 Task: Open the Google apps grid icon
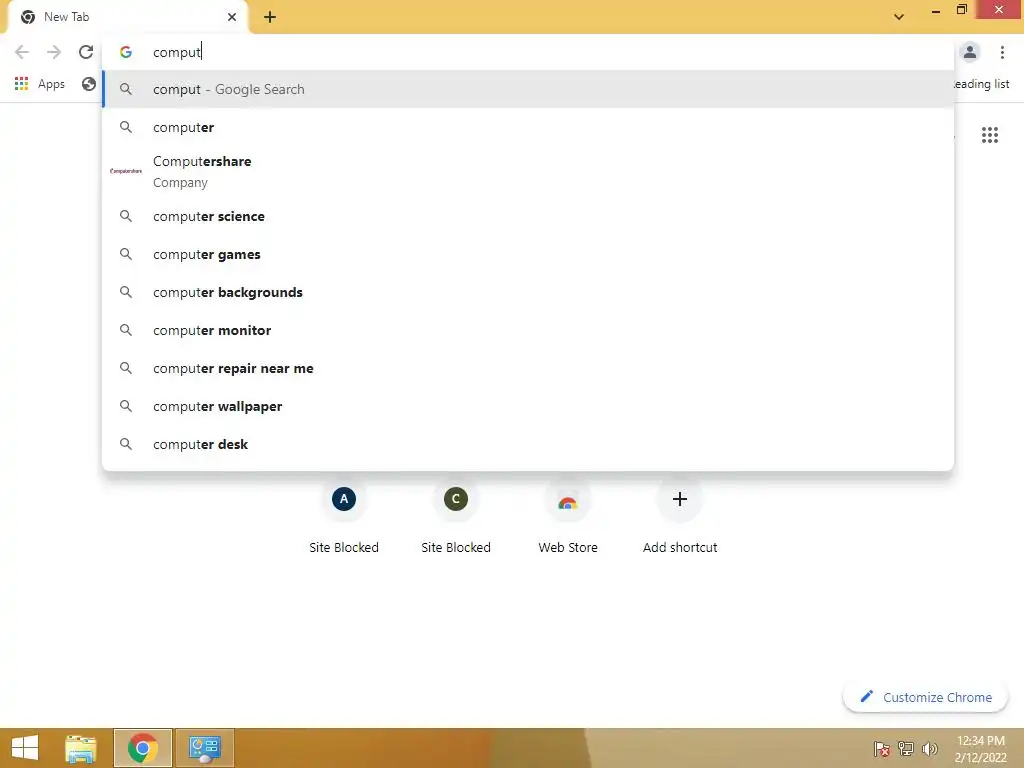coord(989,135)
